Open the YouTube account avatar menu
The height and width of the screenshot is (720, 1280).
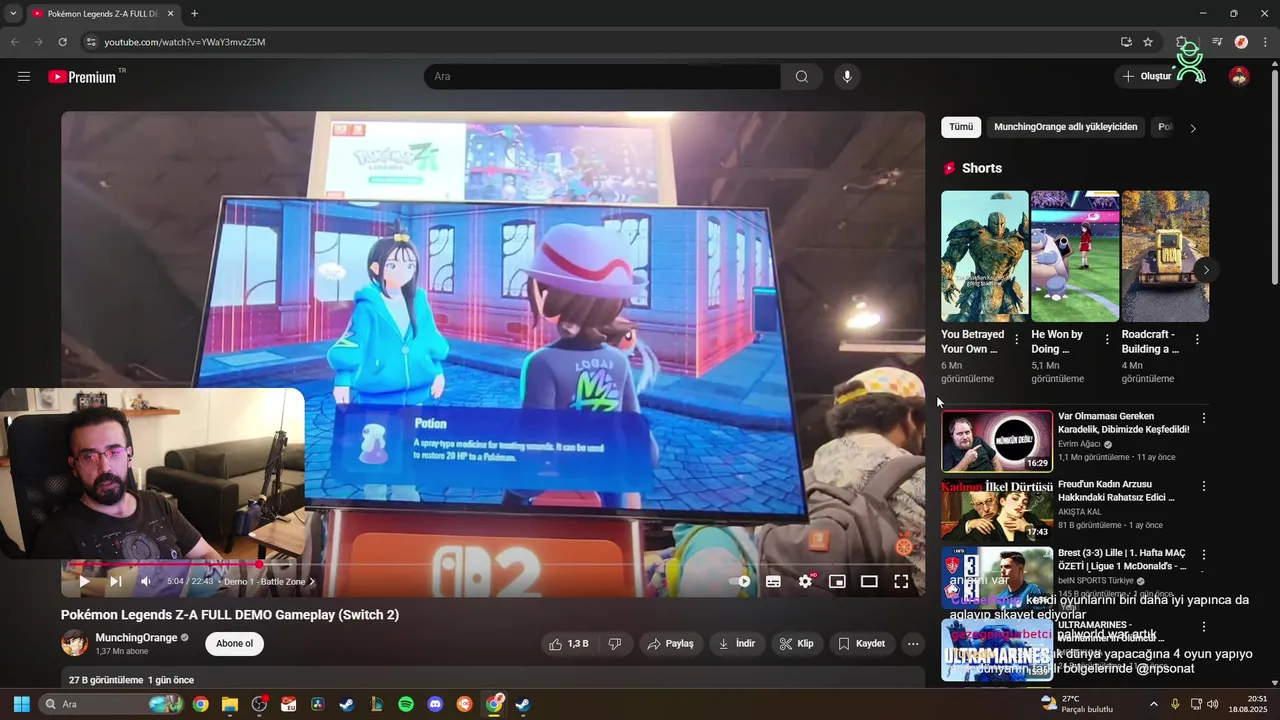coord(1239,76)
